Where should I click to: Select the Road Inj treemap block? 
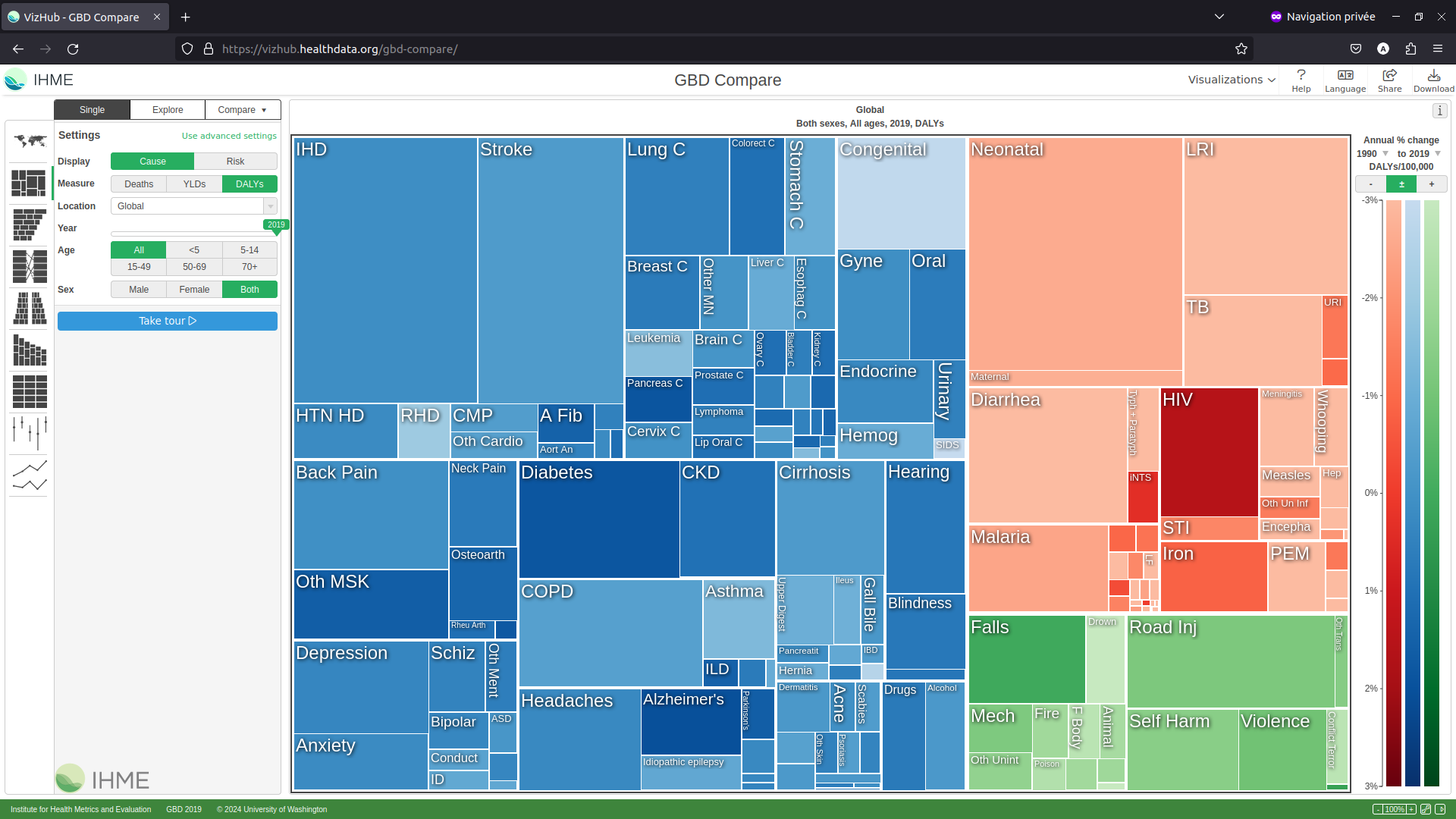coord(1231,661)
